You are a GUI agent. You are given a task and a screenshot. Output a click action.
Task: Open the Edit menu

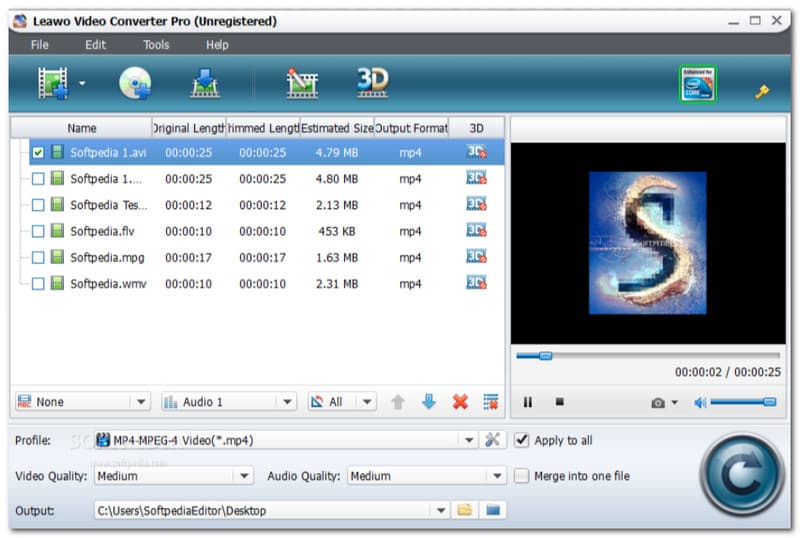[95, 45]
